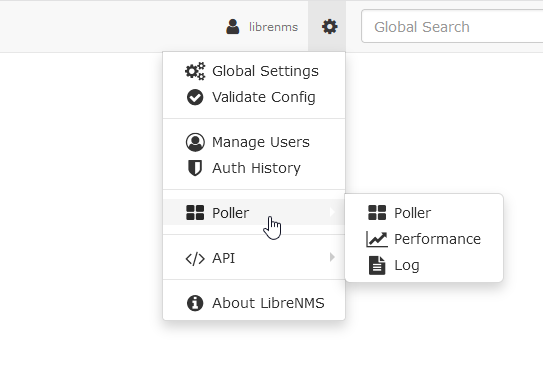This screenshot has height=383, width=543.
Task: Select Poller text label in the submenu
Action: (412, 213)
